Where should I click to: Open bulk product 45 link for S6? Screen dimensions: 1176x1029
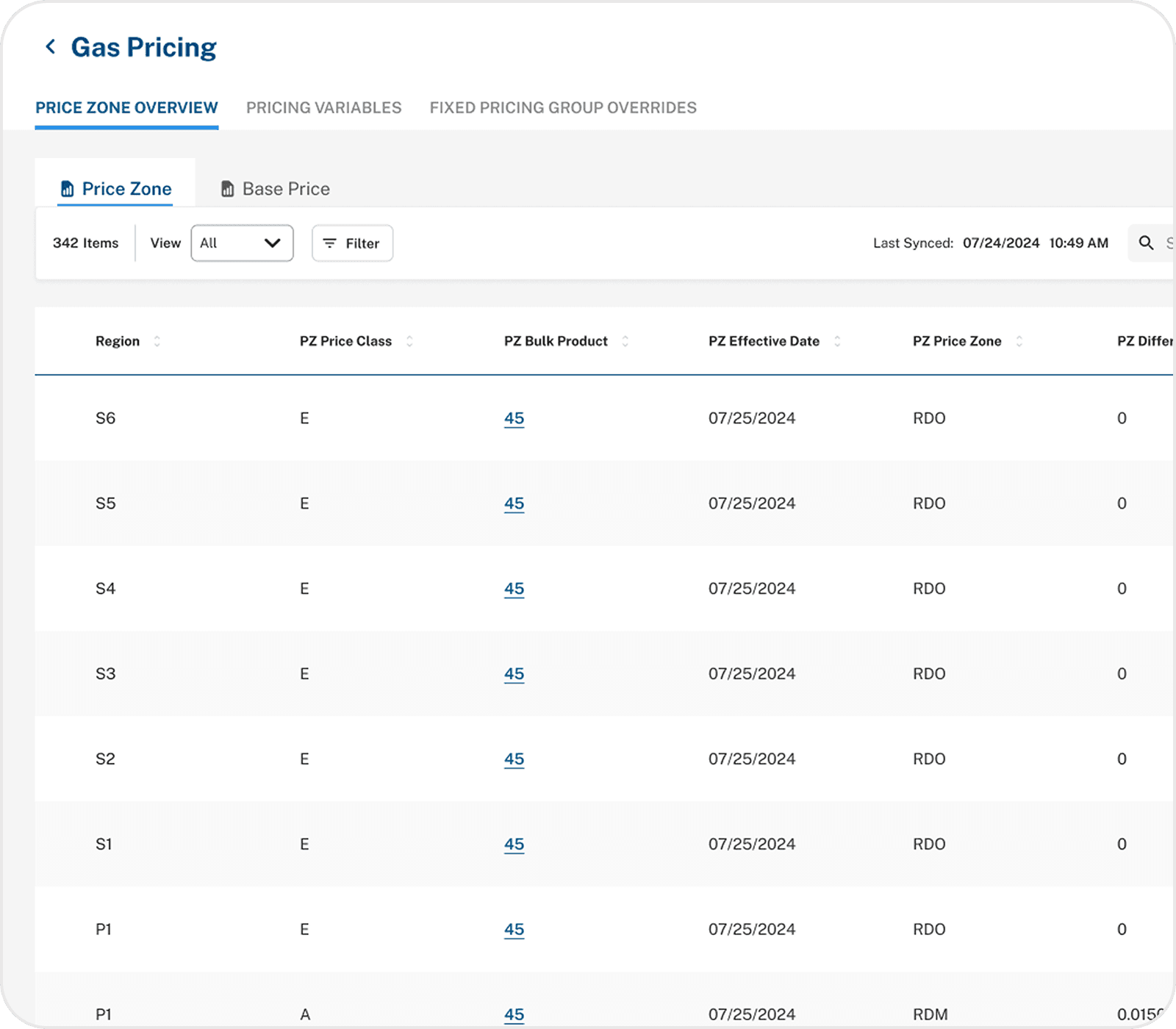514,418
